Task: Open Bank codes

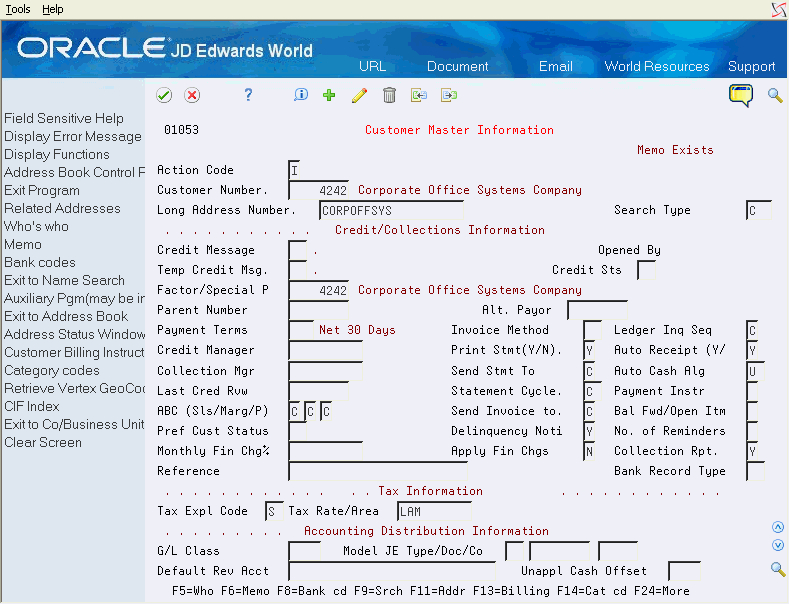Action: [40, 263]
